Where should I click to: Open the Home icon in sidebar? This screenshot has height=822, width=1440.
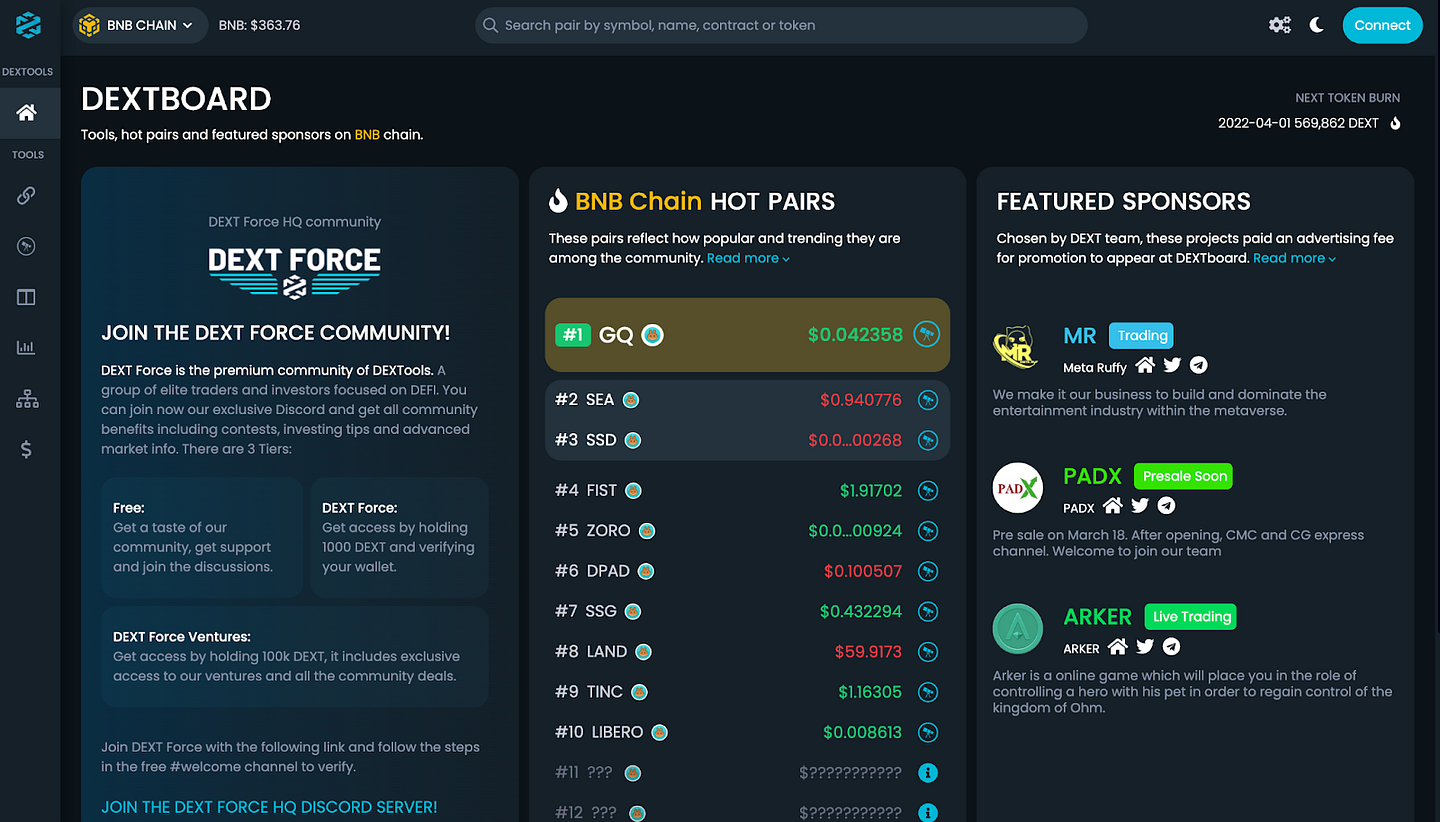(x=27, y=112)
